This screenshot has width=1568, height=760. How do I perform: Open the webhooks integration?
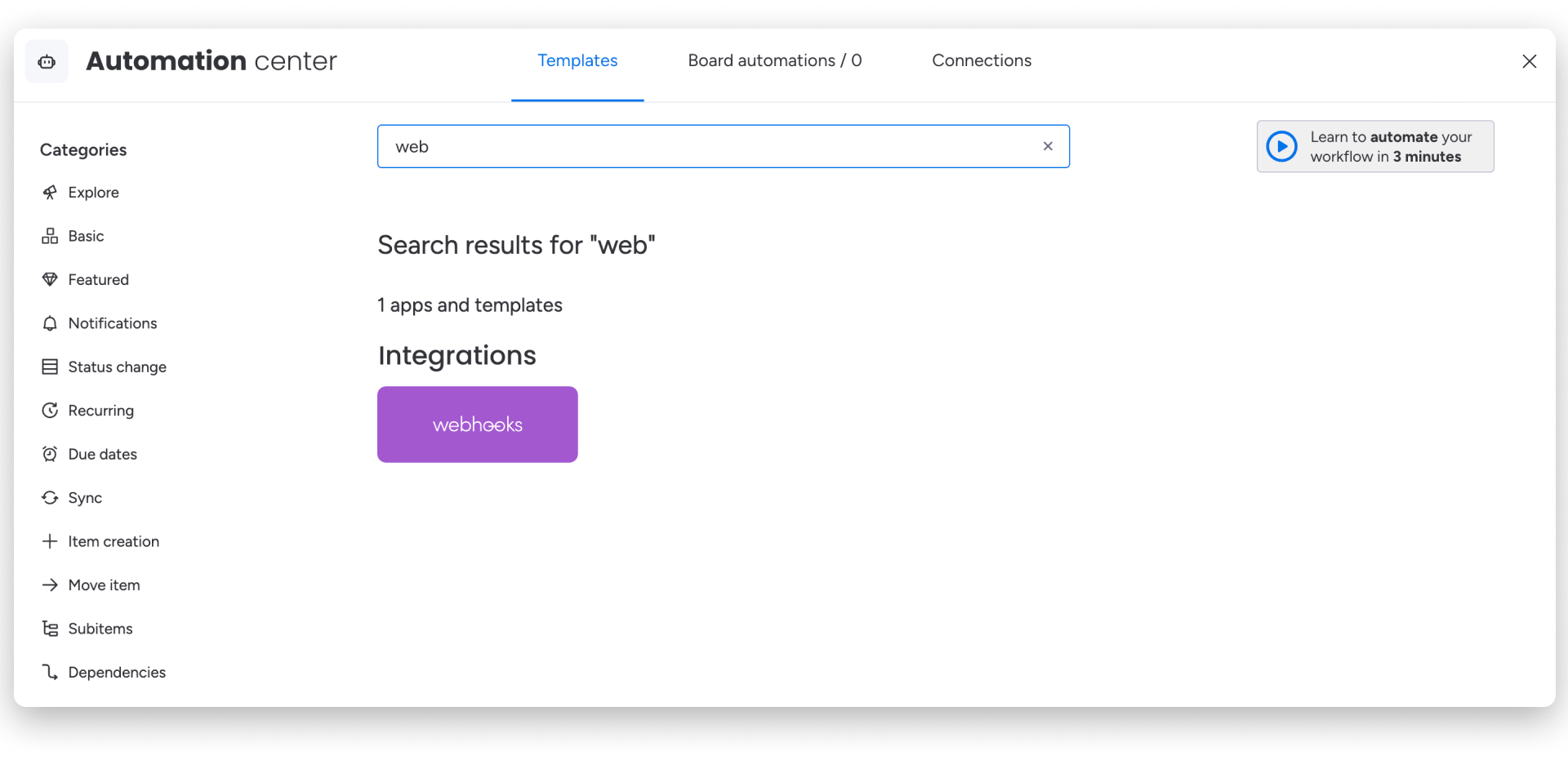[477, 424]
